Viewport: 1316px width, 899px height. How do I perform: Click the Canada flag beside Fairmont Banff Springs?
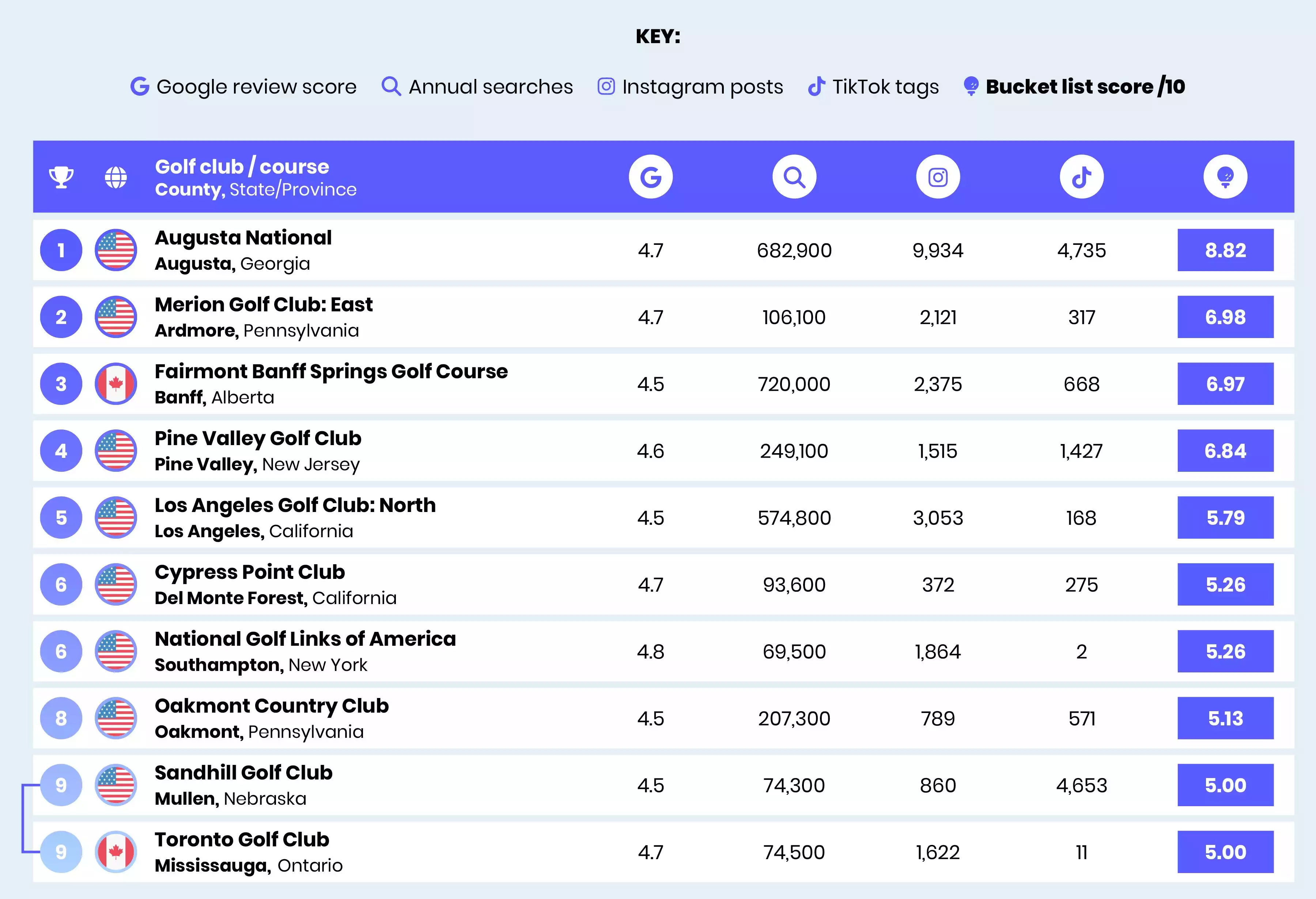point(116,384)
